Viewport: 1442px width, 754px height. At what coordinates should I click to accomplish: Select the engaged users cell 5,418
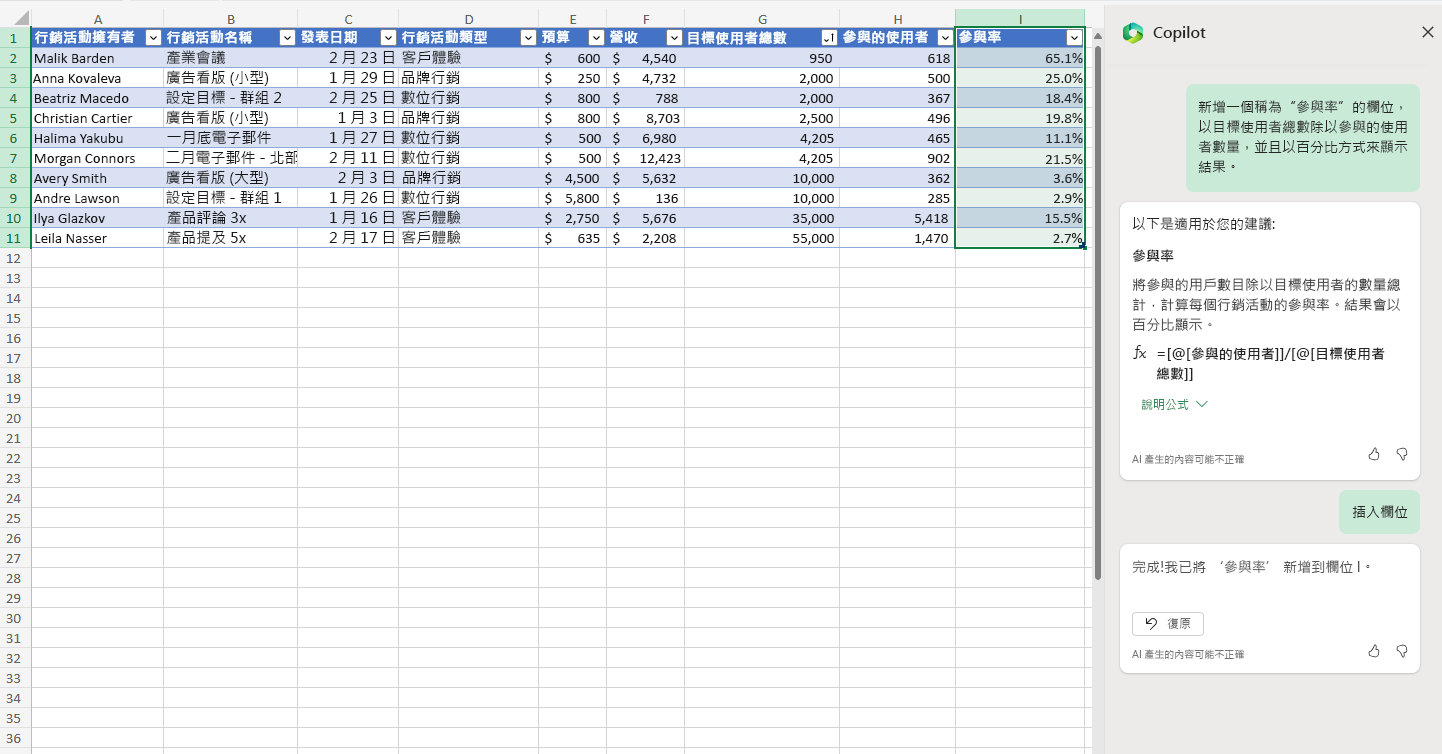point(897,218)
